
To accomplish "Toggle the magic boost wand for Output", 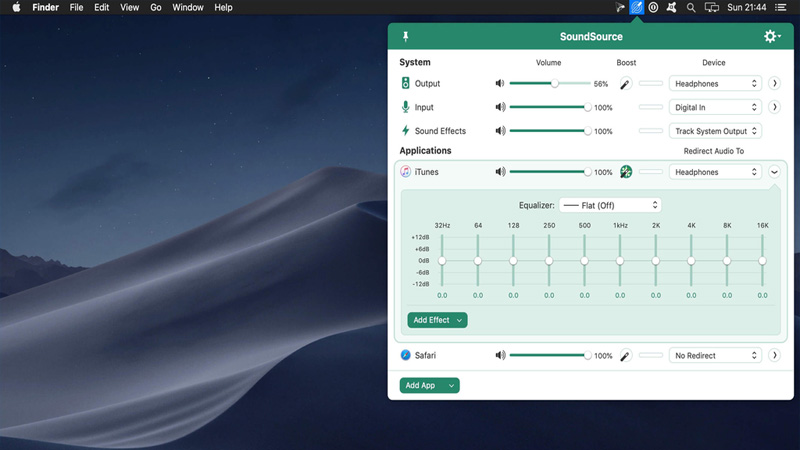I will tap(626, 84).
